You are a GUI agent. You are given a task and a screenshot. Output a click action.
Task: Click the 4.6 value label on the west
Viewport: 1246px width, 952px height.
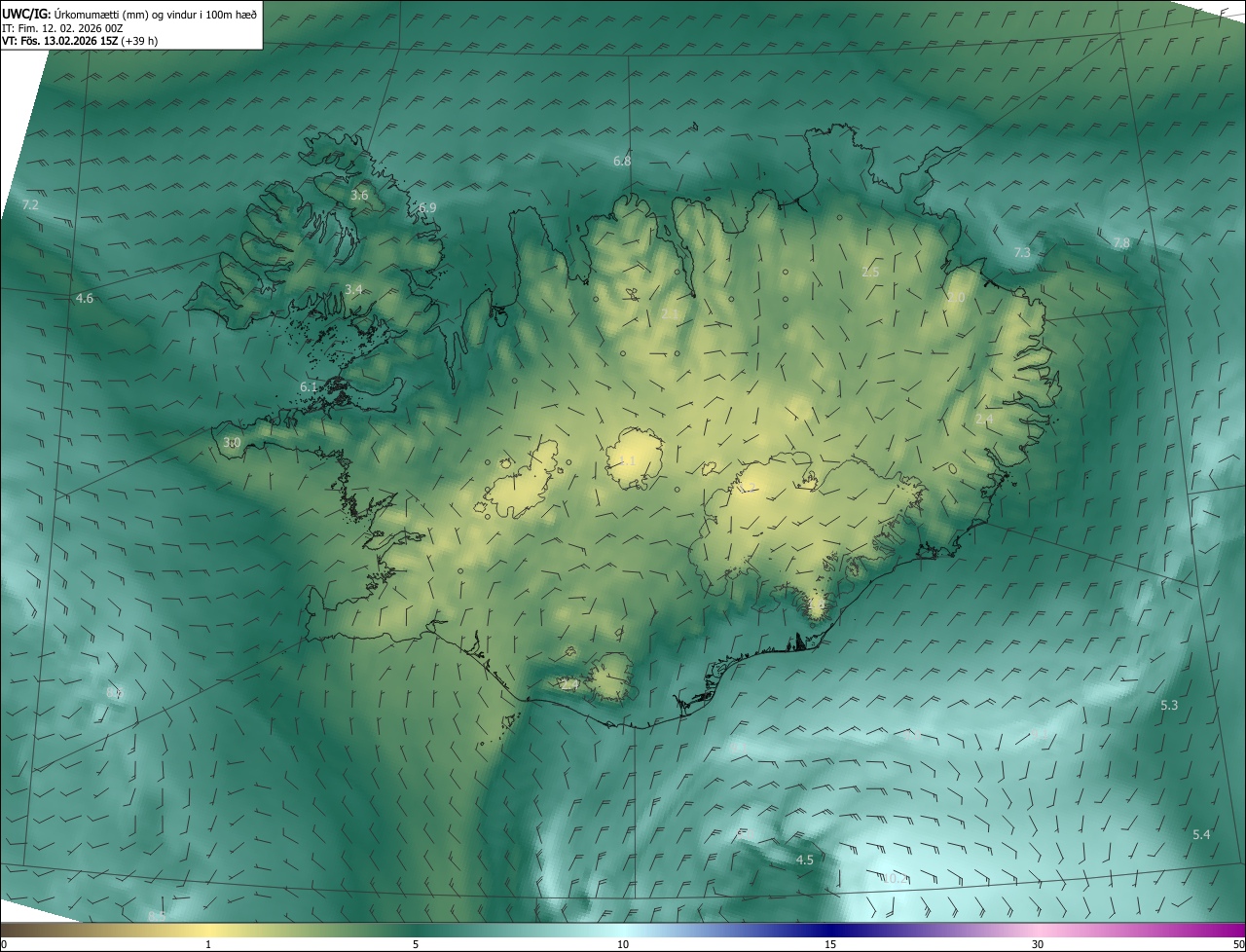coord(85,298)
